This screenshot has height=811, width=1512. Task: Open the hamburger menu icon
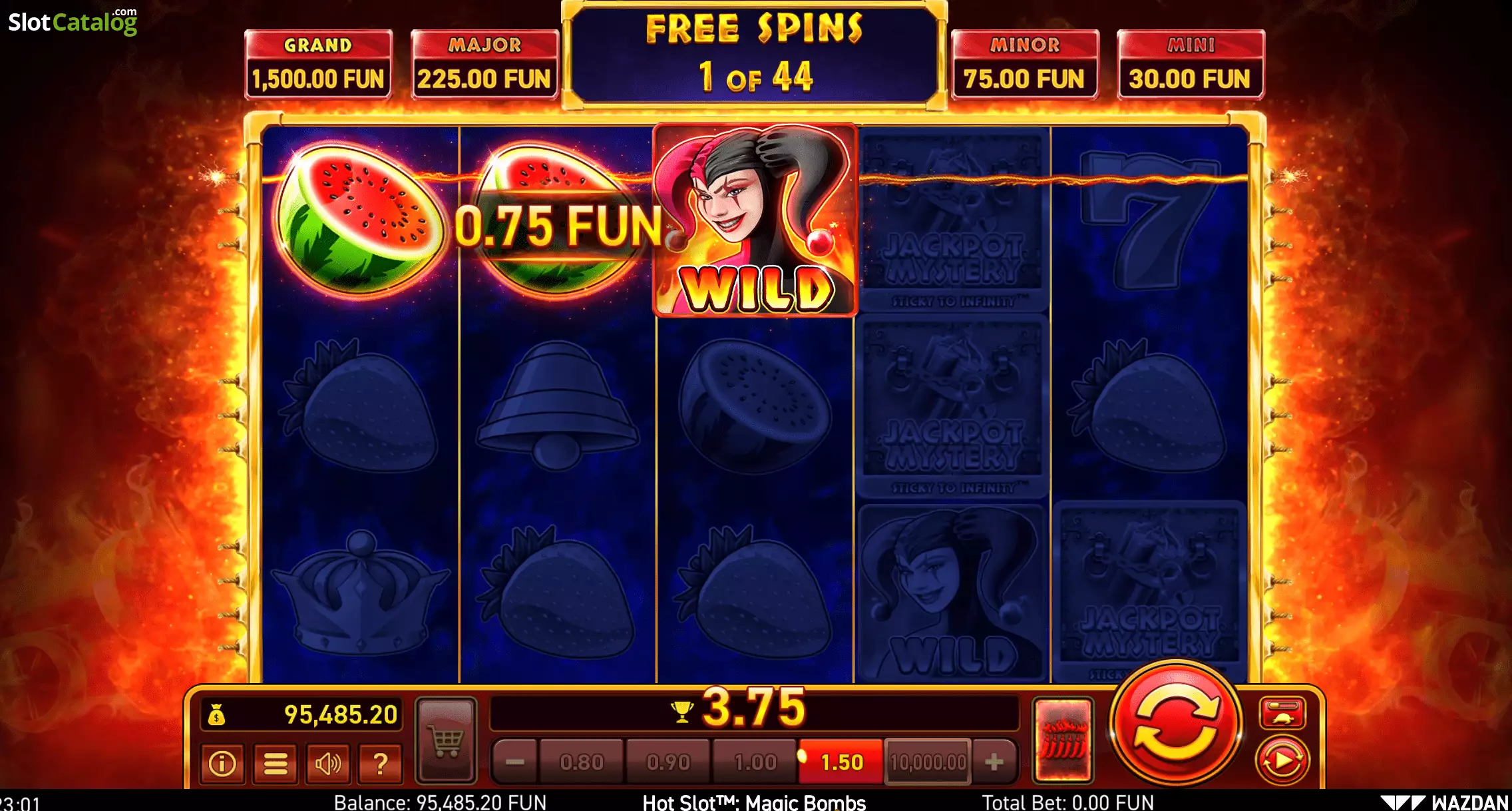[276, 763]
